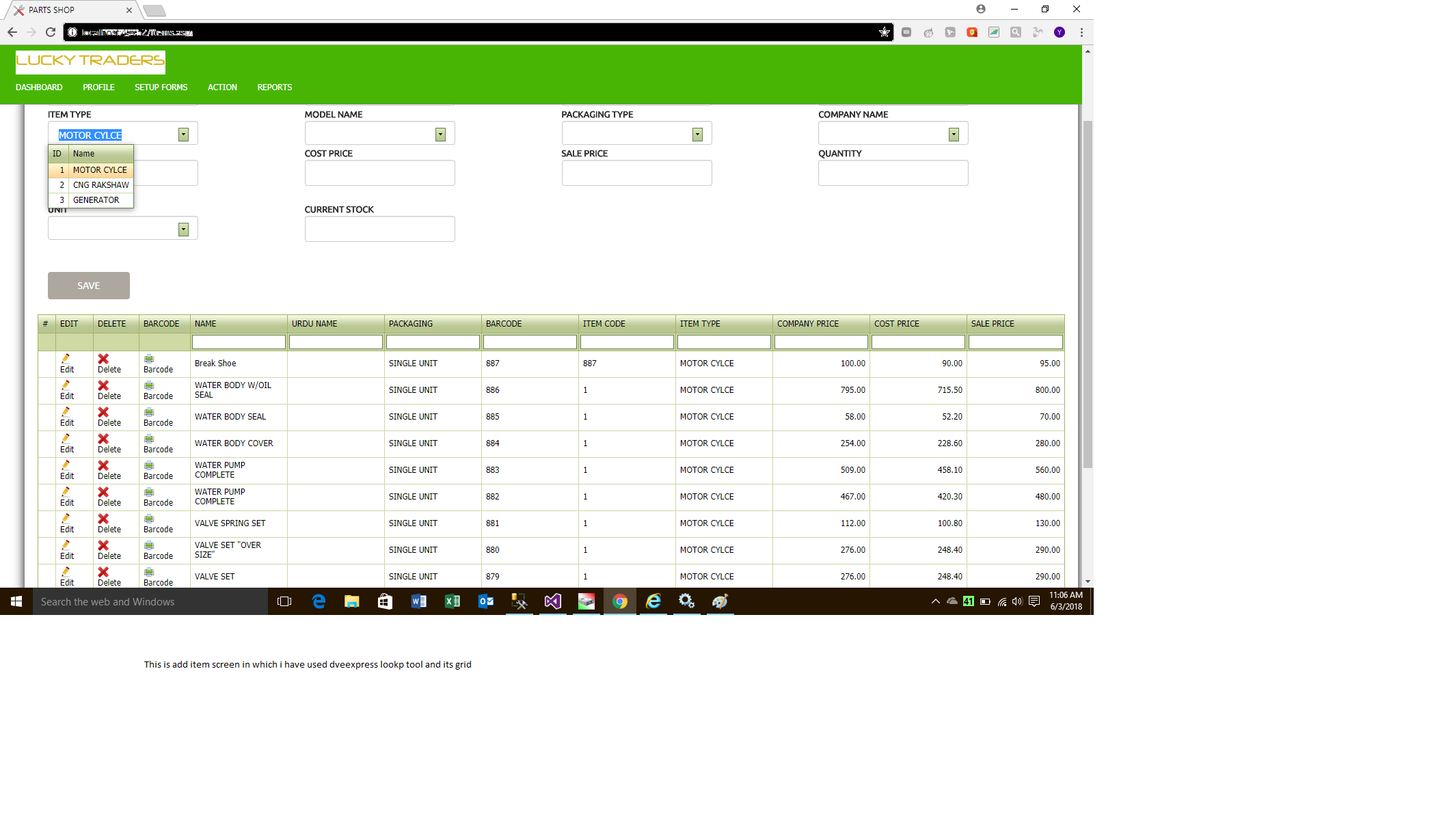Image resolution: width=1456 pixels, height=835 pixels.
Task: Expand the UNIT dropdown
Action: [x=183, y=230]
